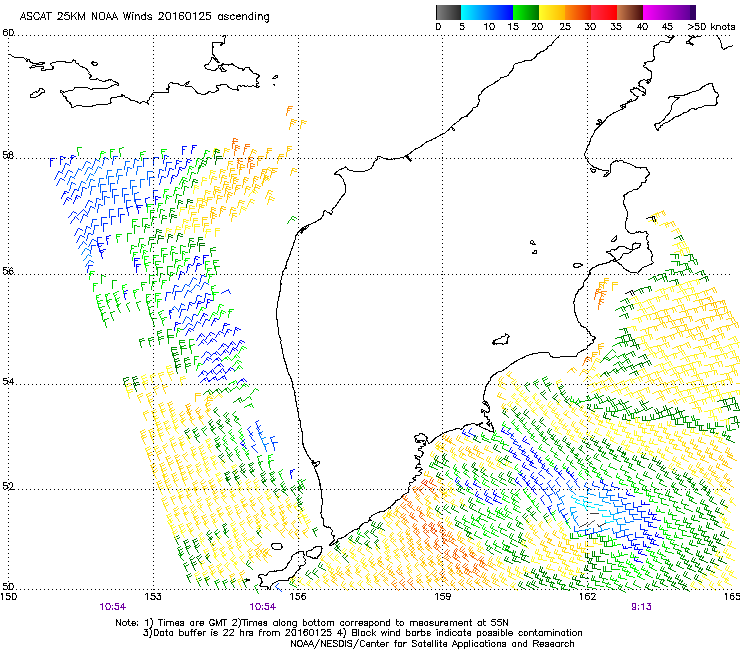Click the latitude label '56'

click(8, 271)
